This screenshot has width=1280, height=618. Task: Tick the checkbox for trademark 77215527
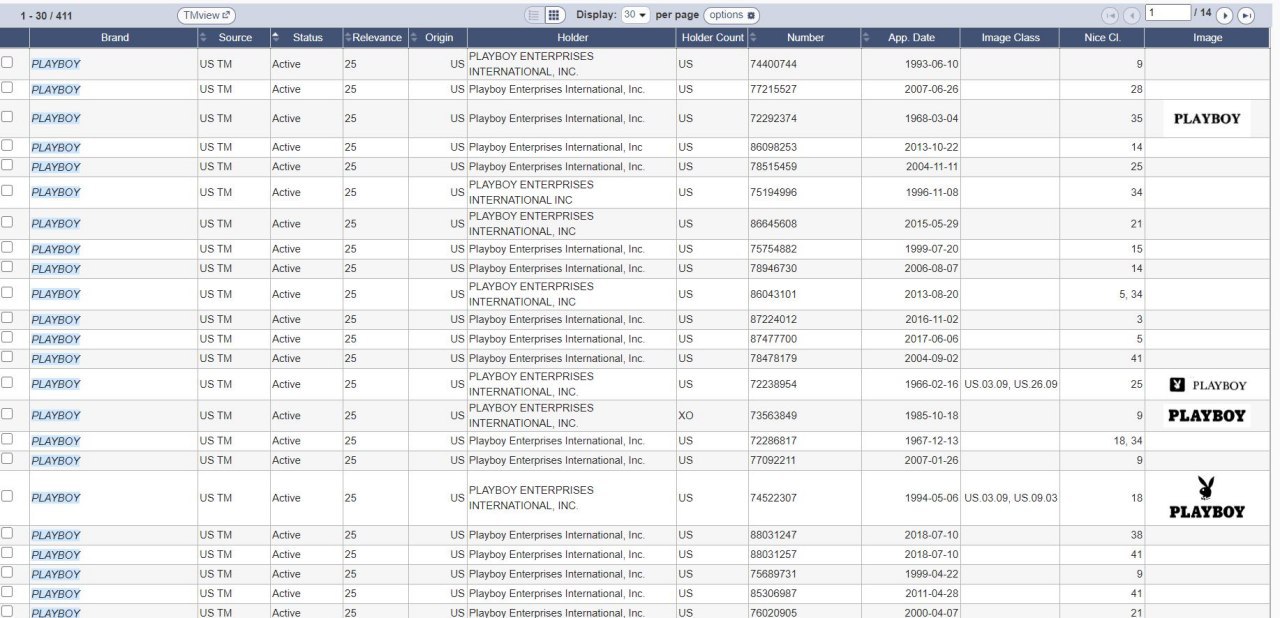(x=8, y=88)
